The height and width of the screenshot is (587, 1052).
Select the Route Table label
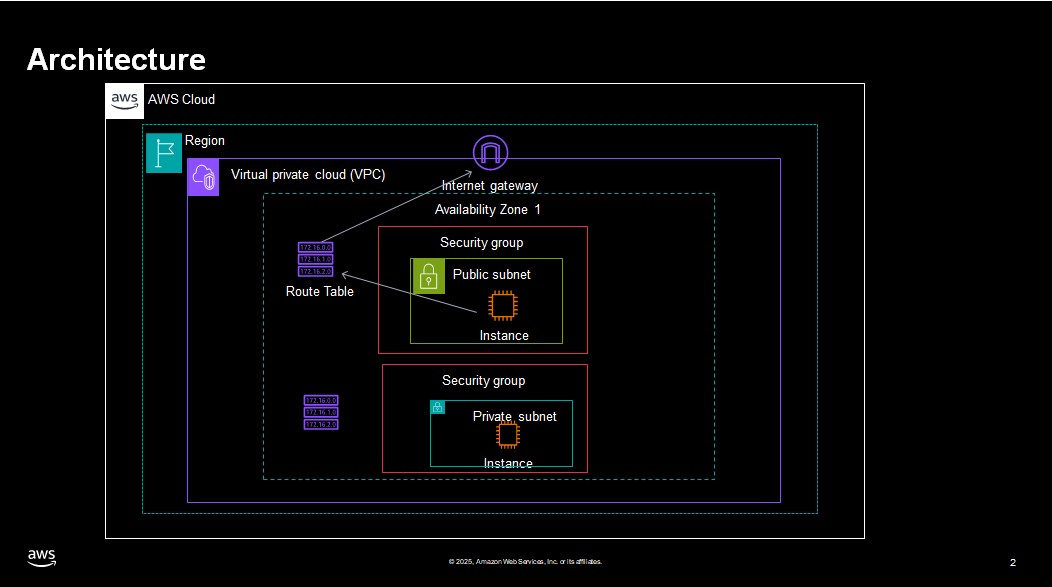click(x=319, y=291)
